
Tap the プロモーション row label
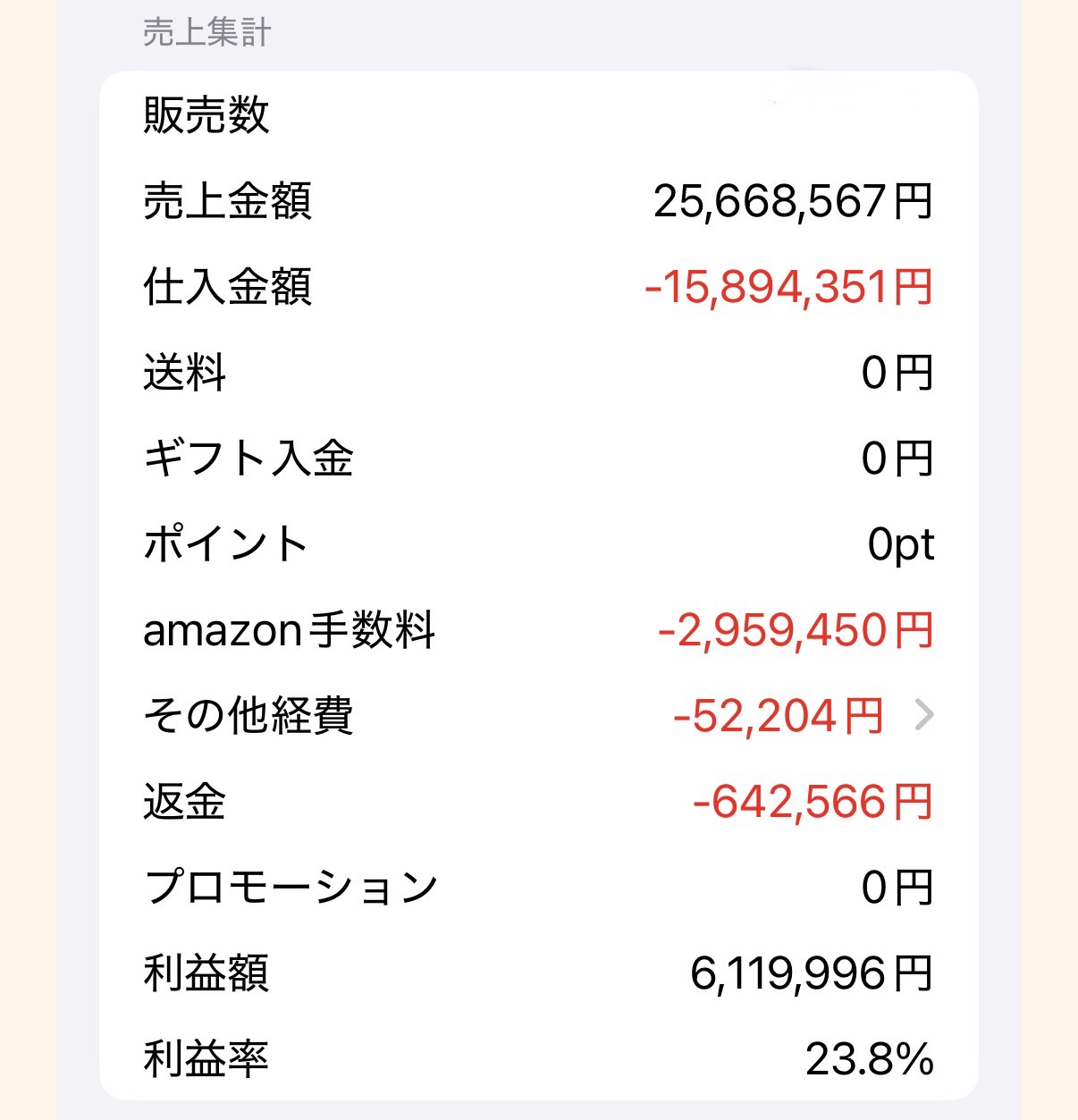coord(291,888)
